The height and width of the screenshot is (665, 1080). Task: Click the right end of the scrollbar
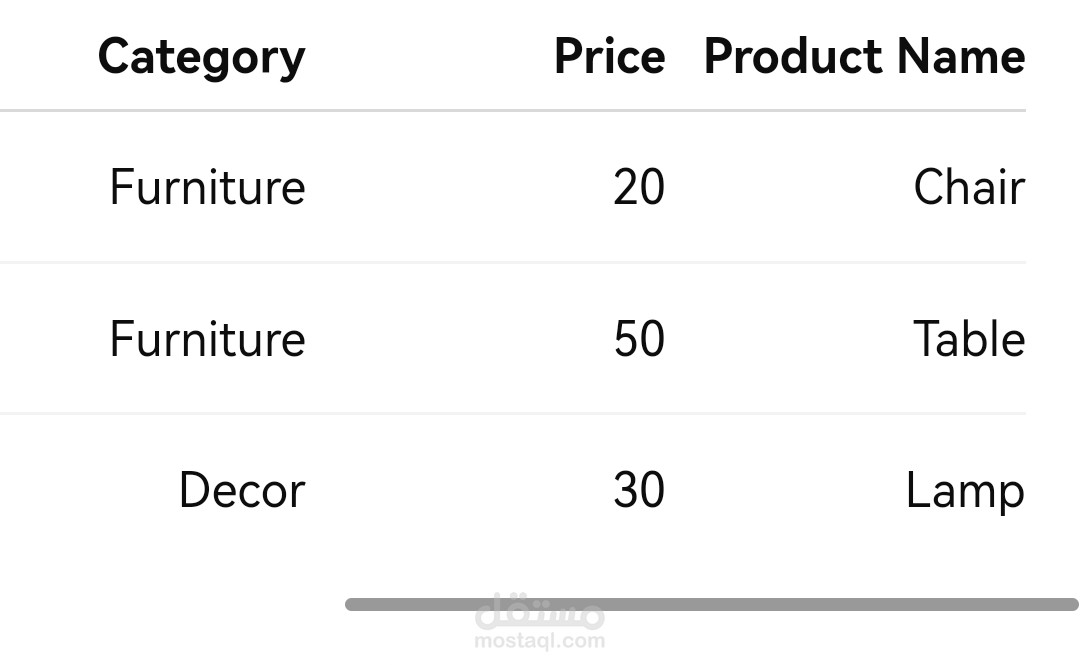1071,604
